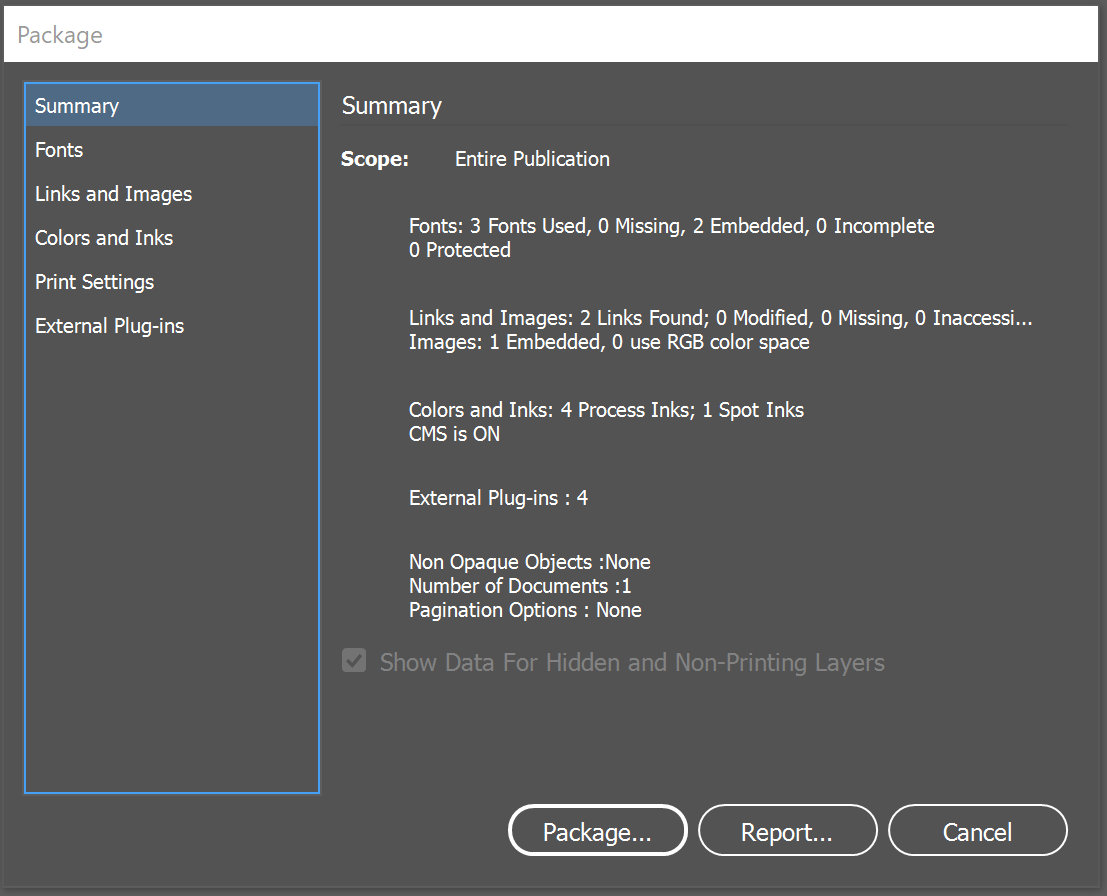Click the Package dialog title
The image size is (1107, 896).
coord(59,34)
